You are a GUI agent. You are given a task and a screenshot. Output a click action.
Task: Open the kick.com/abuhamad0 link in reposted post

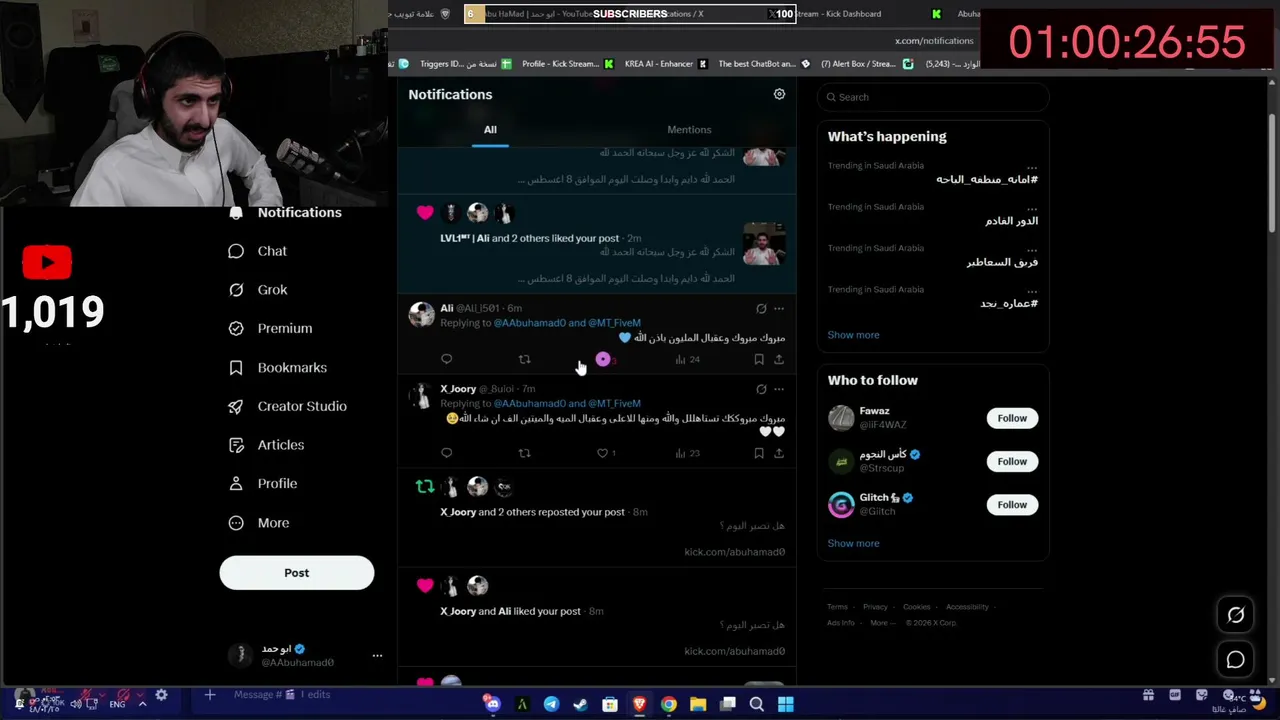(x=735, y=552)
